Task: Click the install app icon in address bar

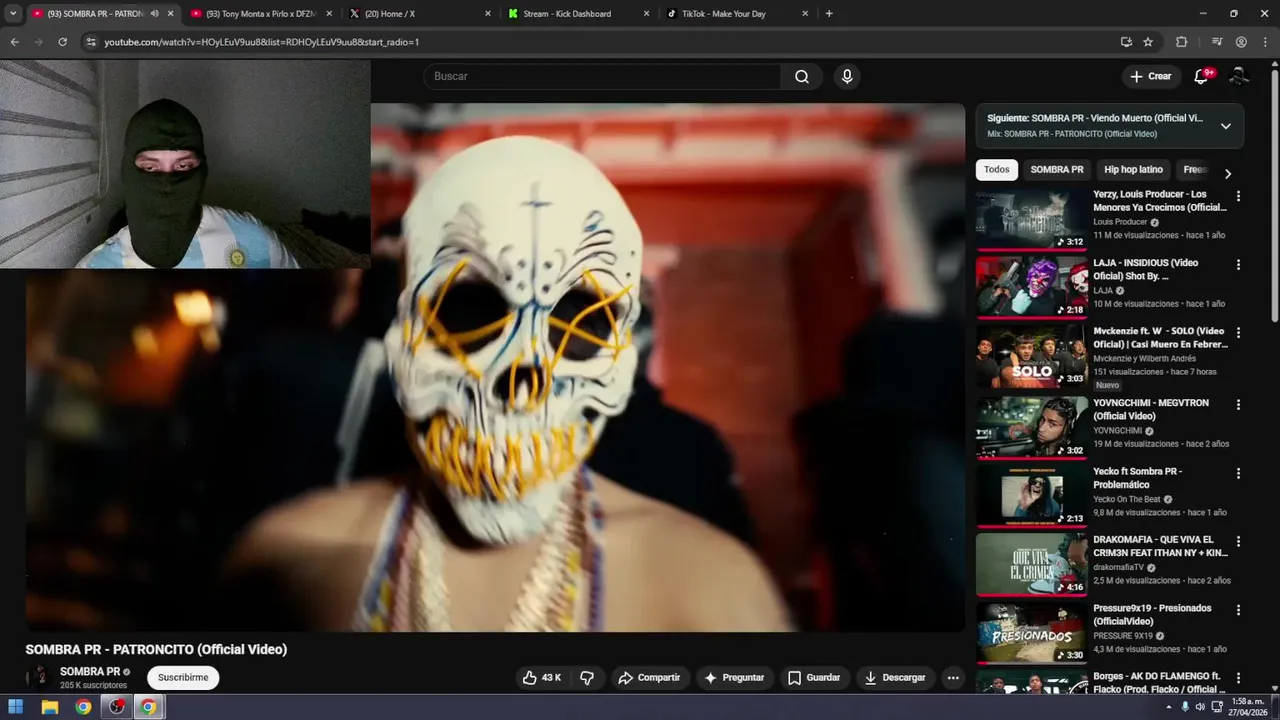Action: tap(1126, 42)
